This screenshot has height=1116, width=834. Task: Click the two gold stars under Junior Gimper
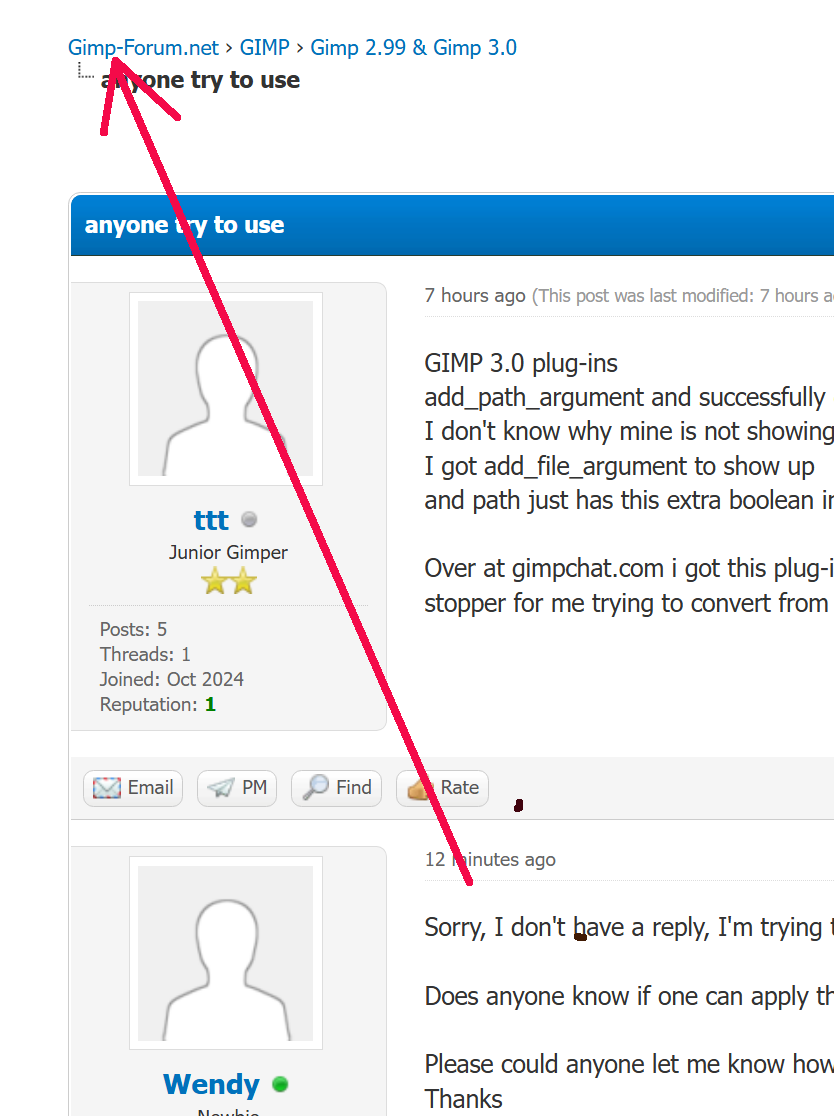[228, 581]
